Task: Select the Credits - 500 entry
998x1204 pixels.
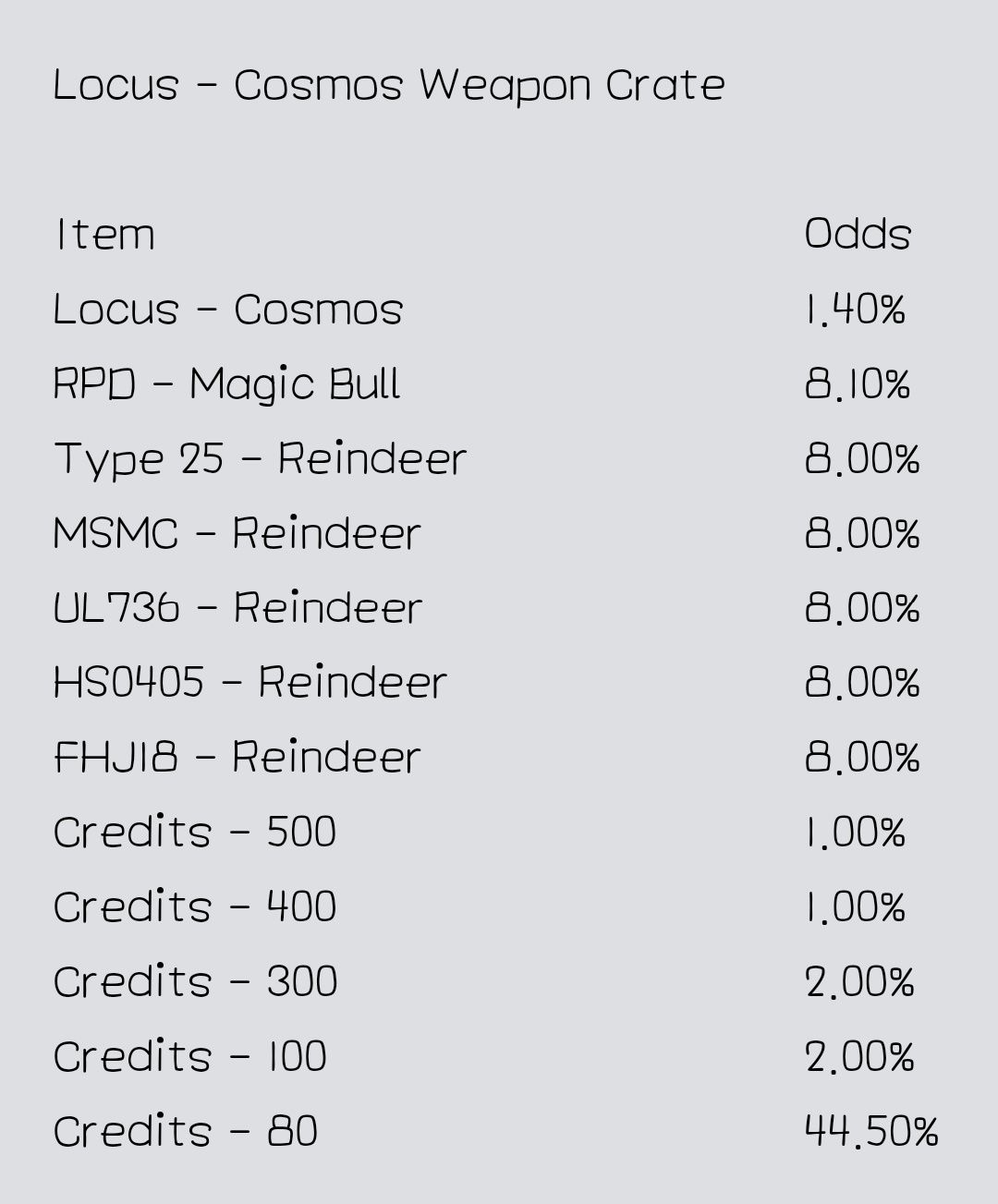Action: click(195, 832)
